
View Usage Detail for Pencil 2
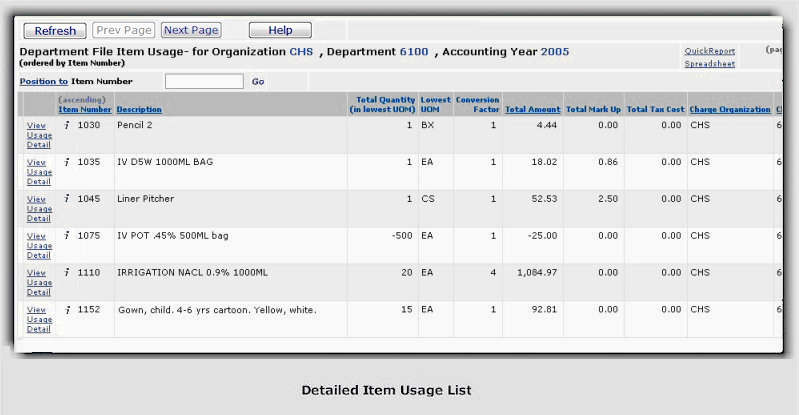point(39,135)
